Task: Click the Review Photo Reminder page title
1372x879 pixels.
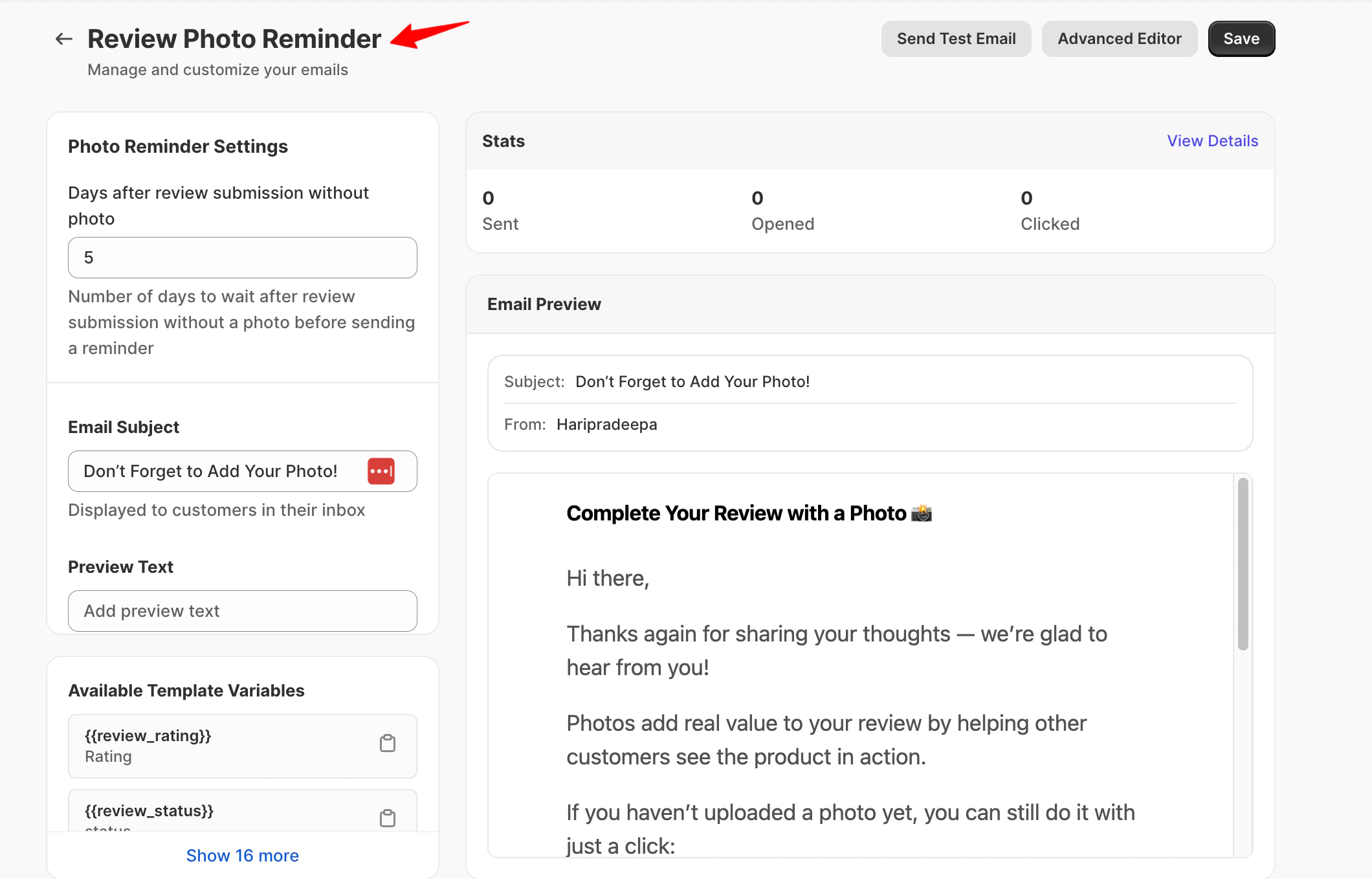Action: 234,39
